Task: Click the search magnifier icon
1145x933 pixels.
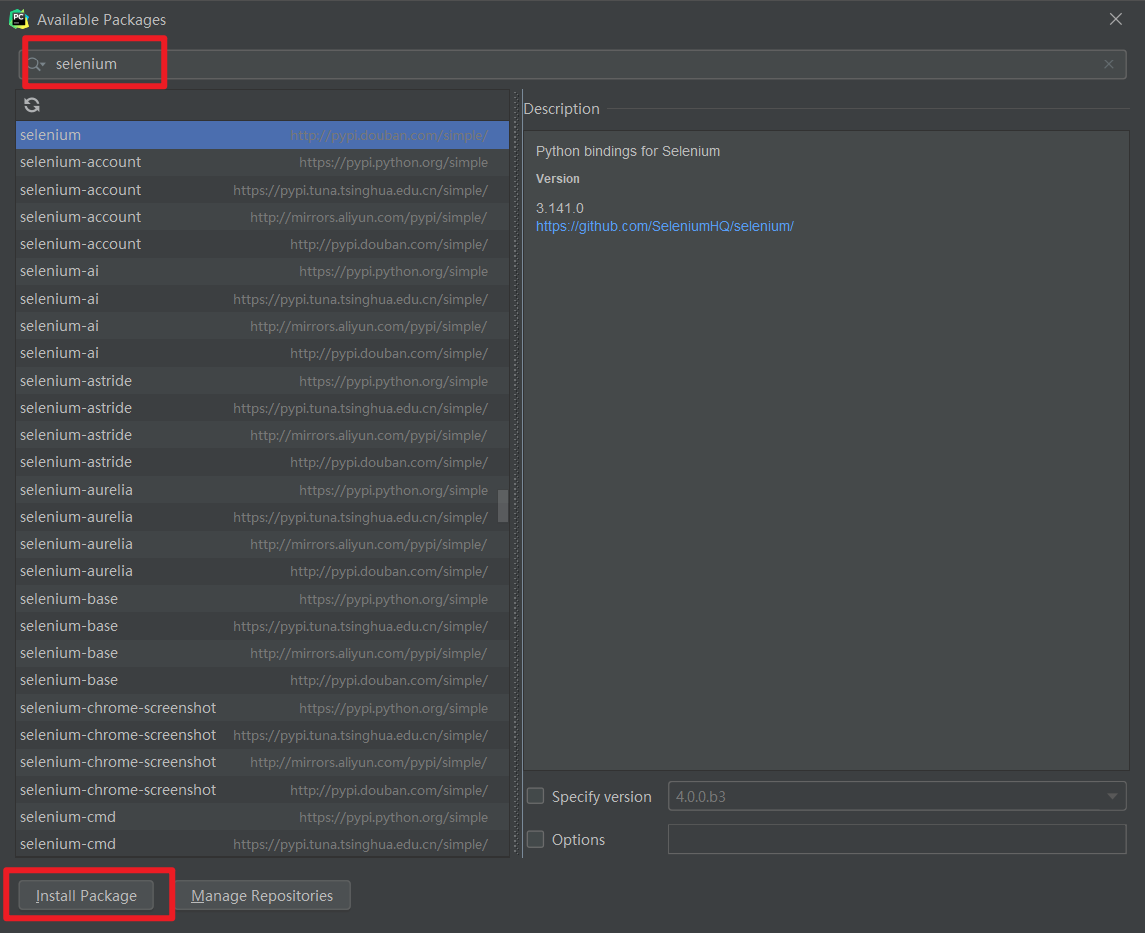Action: pos(35,64)
